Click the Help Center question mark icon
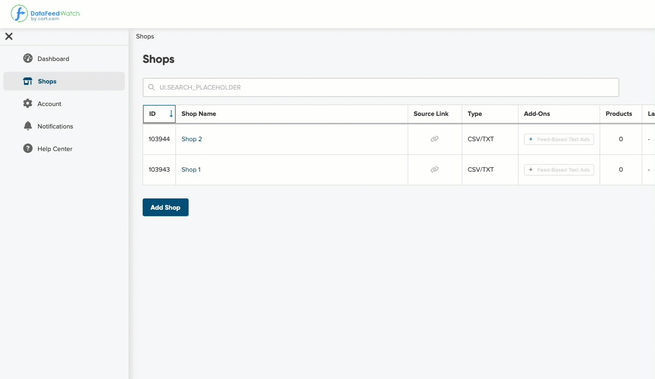655x379 pixels. (28, 148)
